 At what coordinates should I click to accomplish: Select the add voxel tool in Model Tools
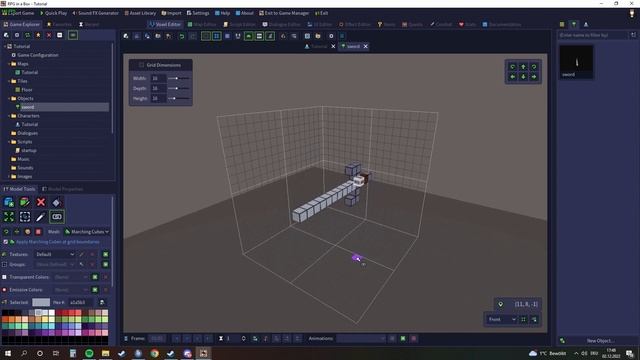9,202
